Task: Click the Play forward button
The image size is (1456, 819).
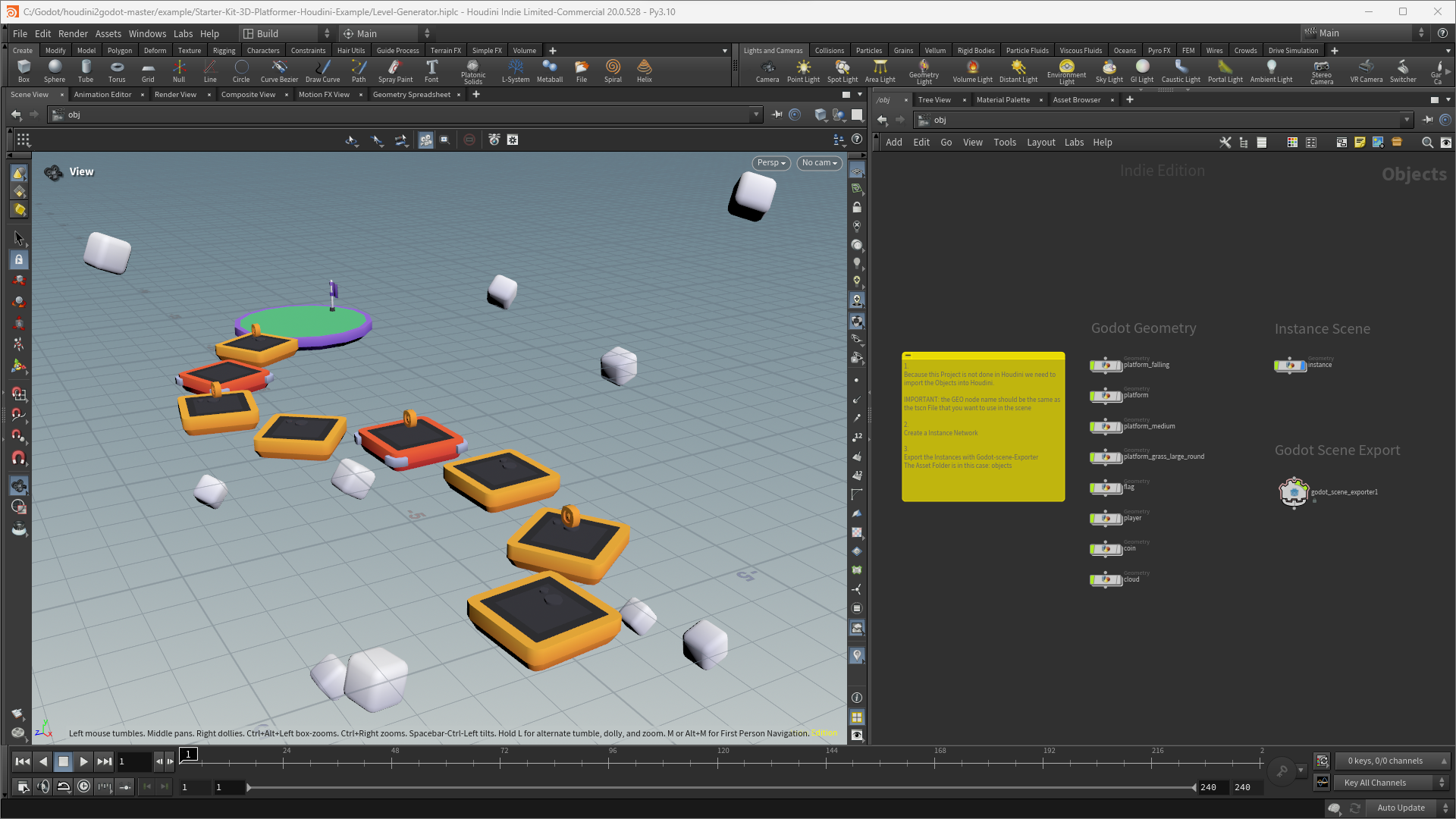Action: [x=83, y=761]
